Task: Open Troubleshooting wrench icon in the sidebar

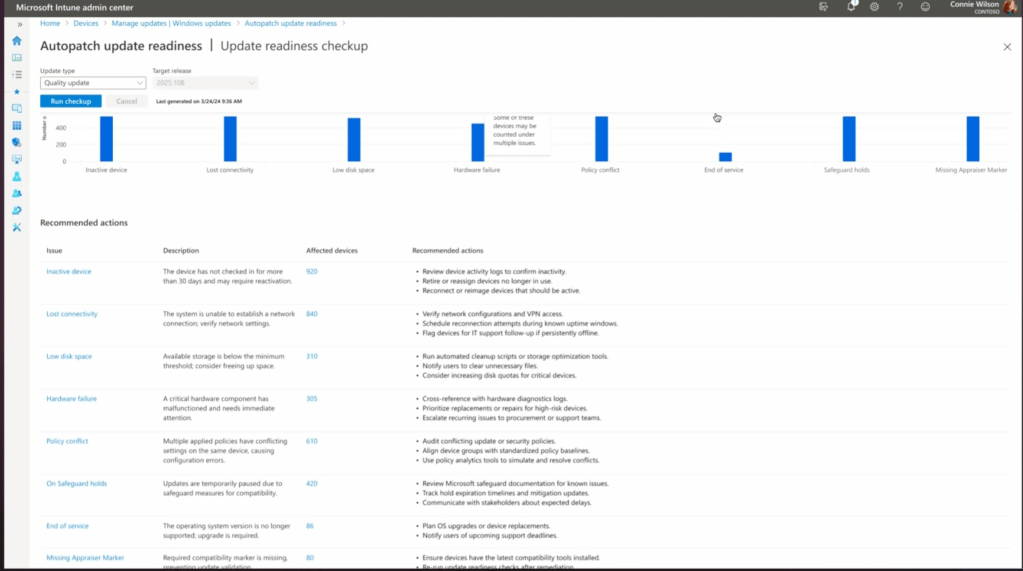Action: (x=17, y=227)
